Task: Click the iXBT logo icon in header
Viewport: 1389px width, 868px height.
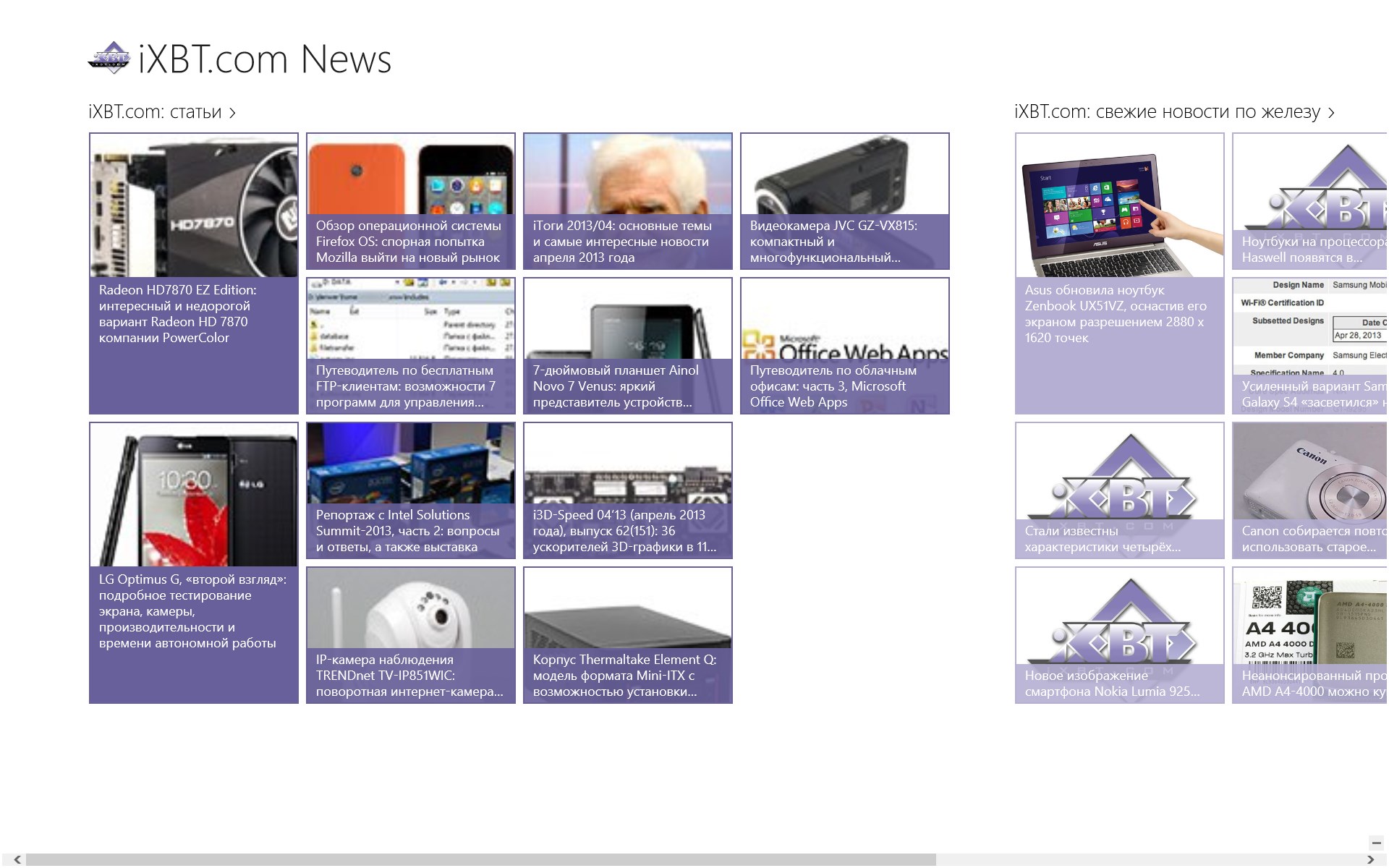Action: tap(109, 58)
